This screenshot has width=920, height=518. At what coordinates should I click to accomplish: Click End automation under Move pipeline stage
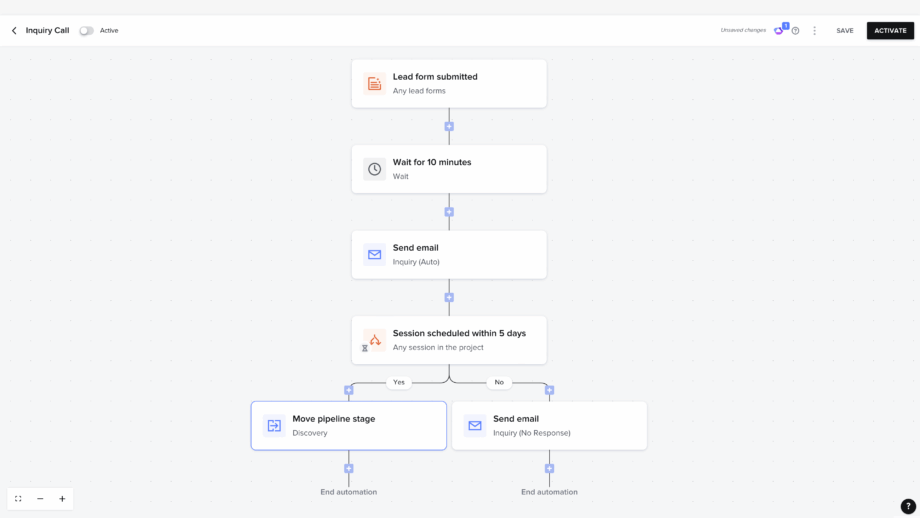(349, 492)
